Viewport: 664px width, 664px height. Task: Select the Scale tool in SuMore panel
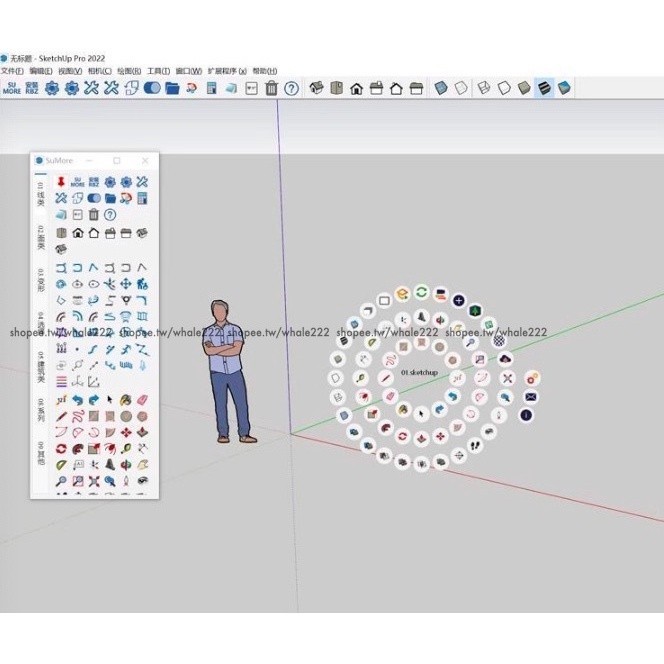[x=94, y=449]
